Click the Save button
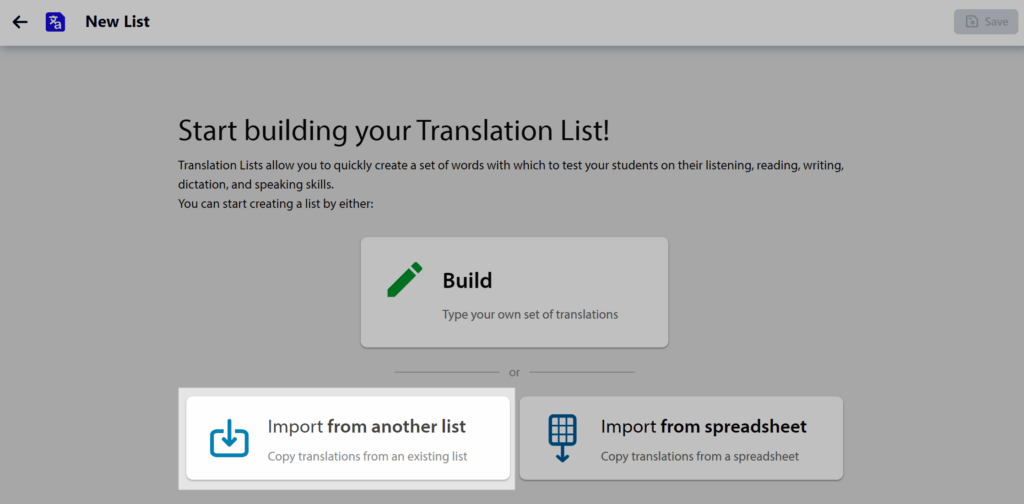The image size is (1024, 504). [985, 22]
